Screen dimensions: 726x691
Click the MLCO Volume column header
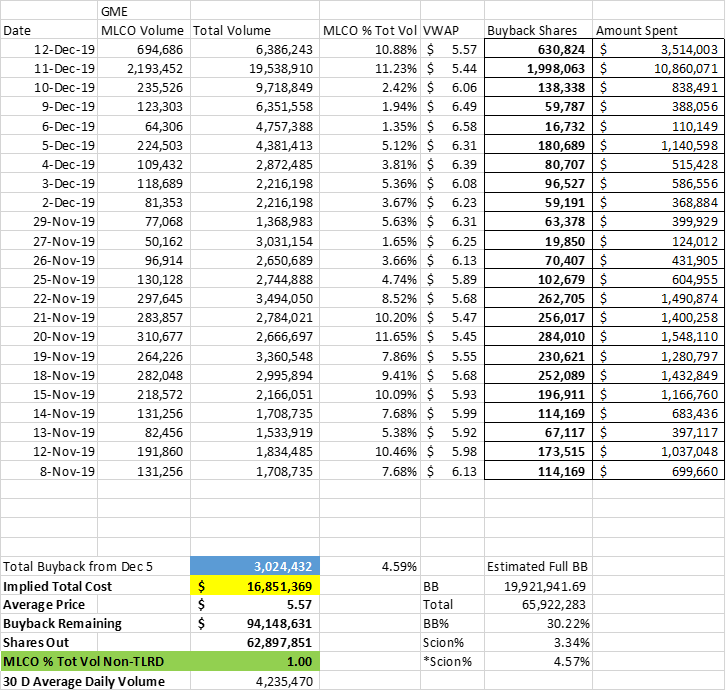pyautogui.click(x=142, y=30)
